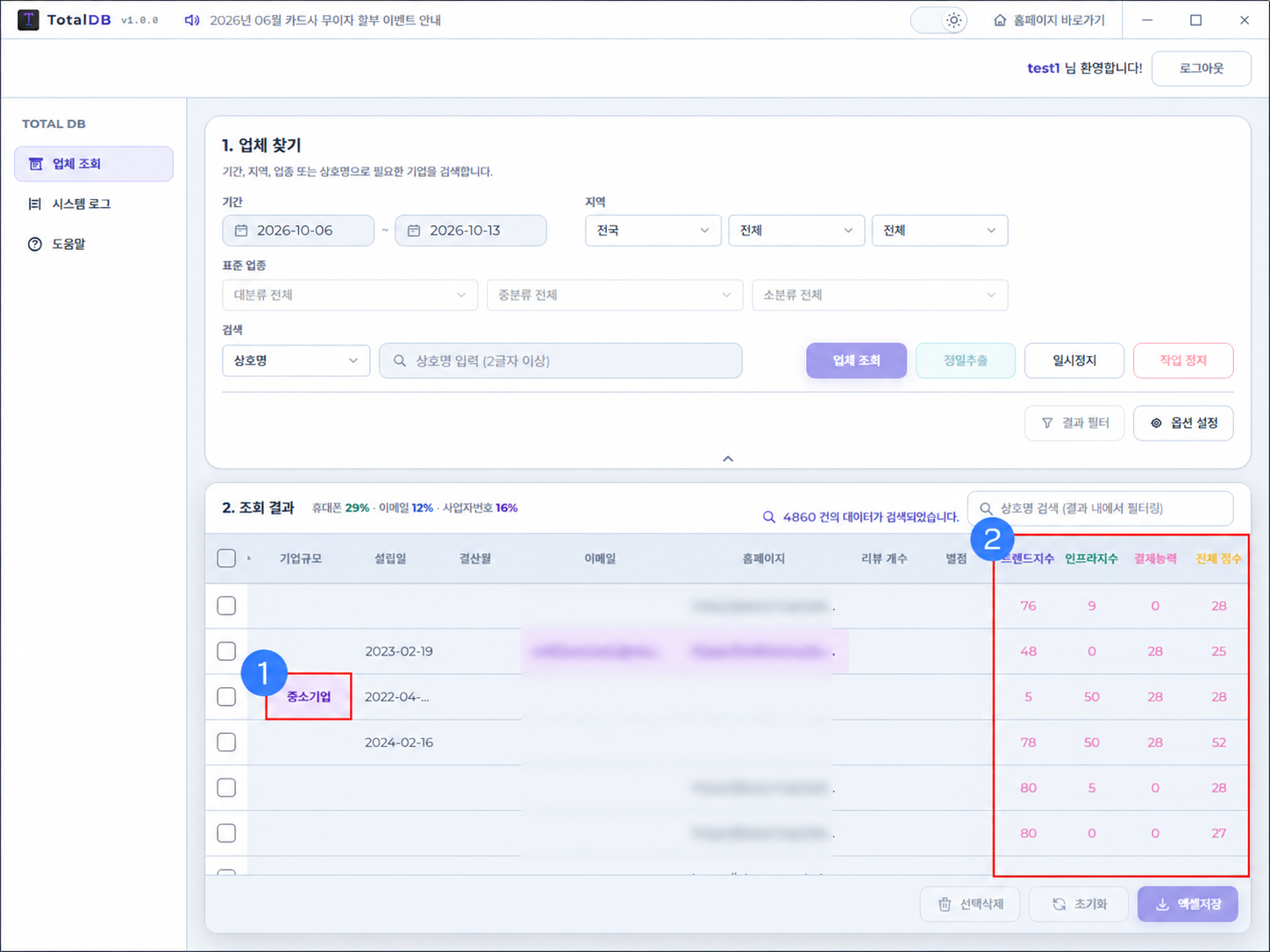Viewport: 1270px width, 952px height.
Task: Open the 상호명 search type dropdown
Action: coord(296,360)
